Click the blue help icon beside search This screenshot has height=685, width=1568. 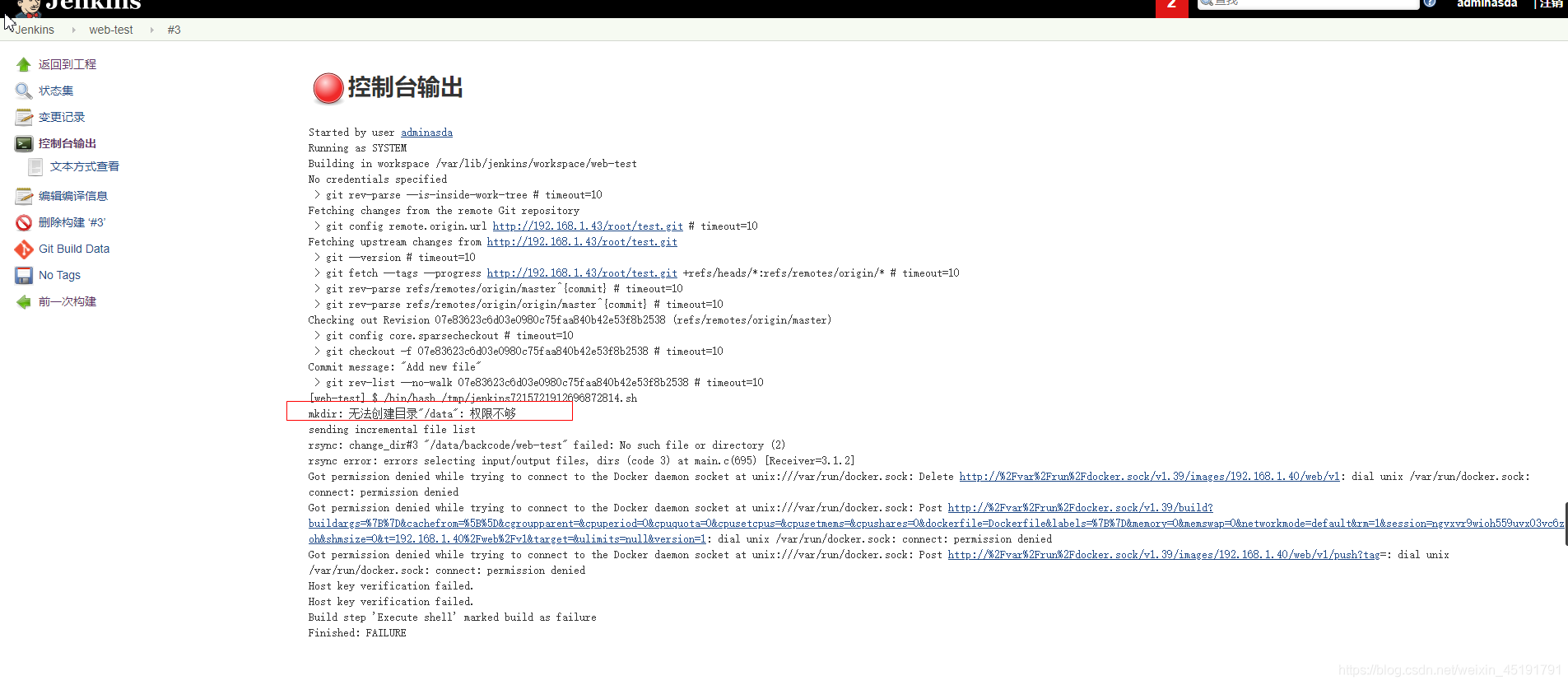pyautogui.click(x=1431, y=2)
